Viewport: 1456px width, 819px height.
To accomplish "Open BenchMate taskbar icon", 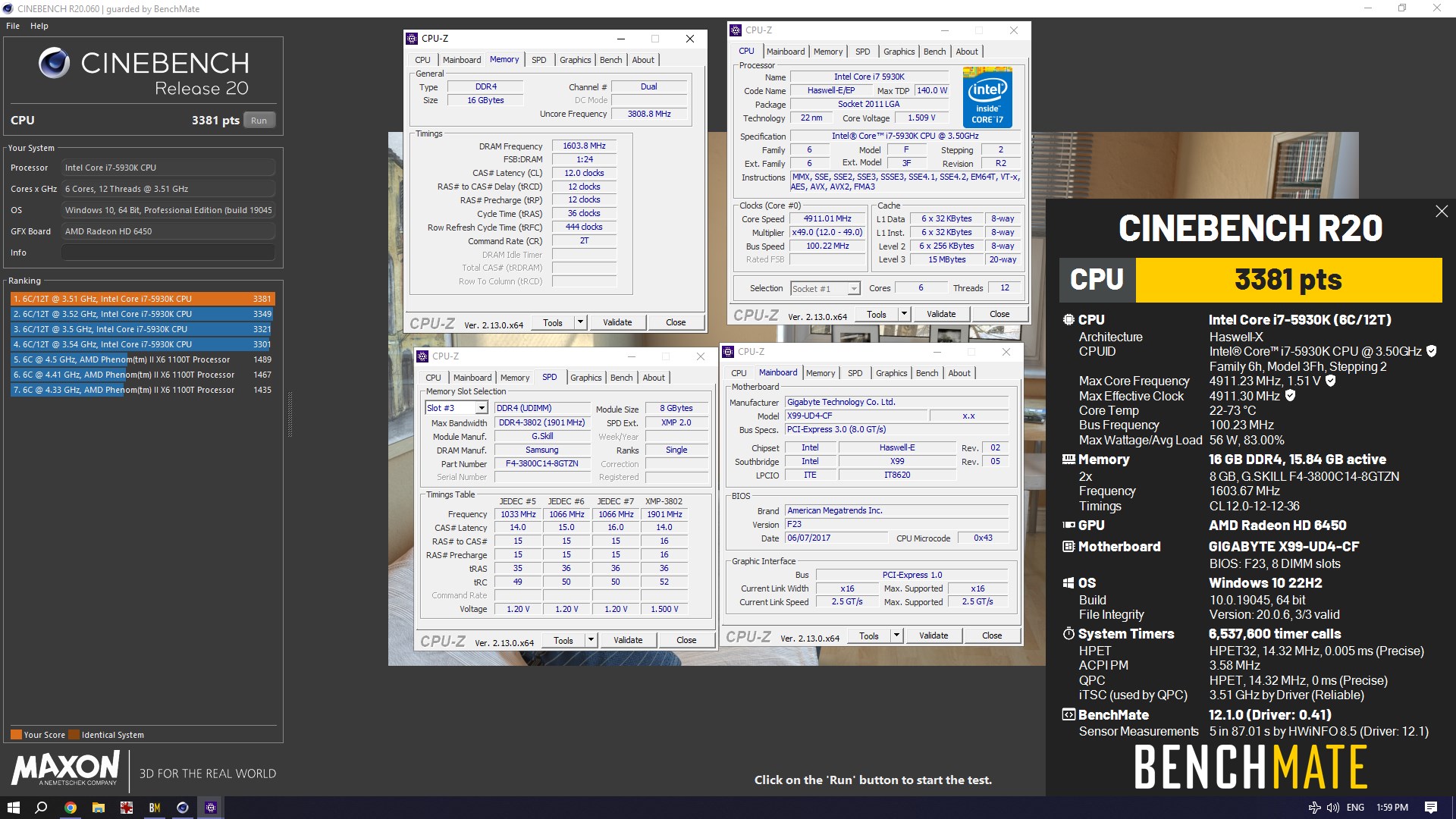I will click(155, 808).
